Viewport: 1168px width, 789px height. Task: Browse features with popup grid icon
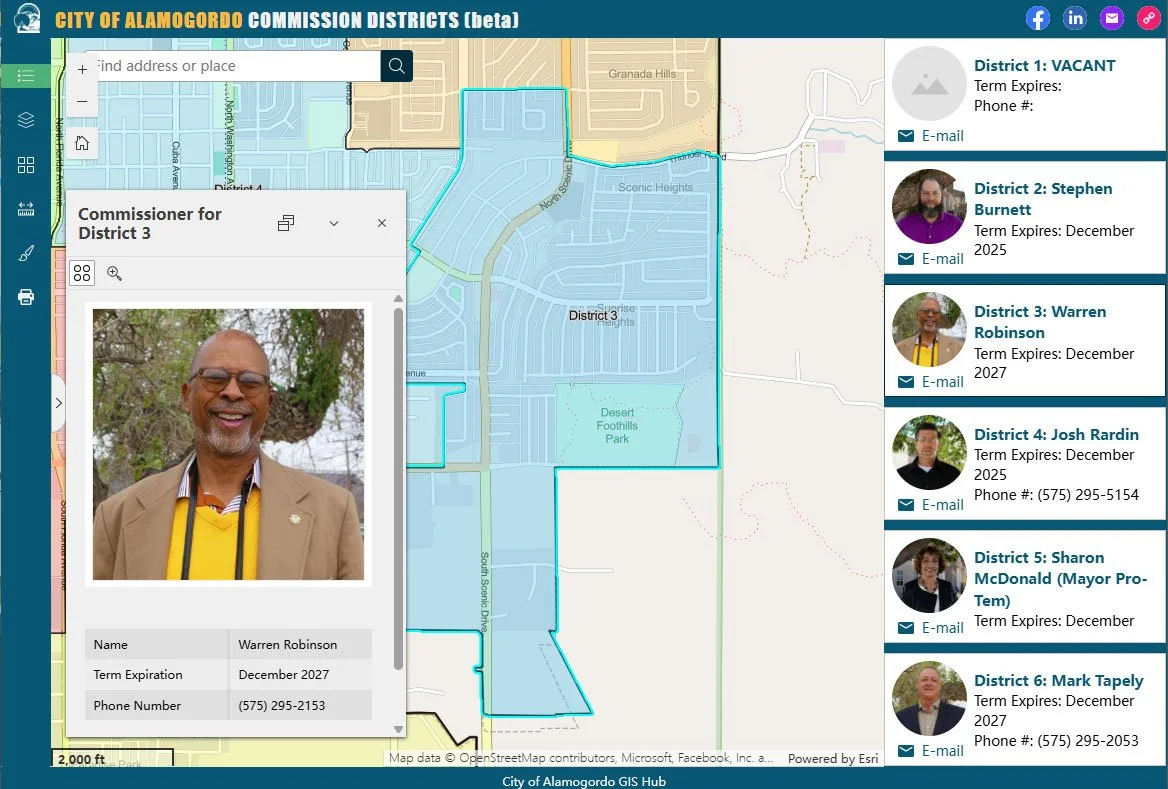click(x=82, y=273)
